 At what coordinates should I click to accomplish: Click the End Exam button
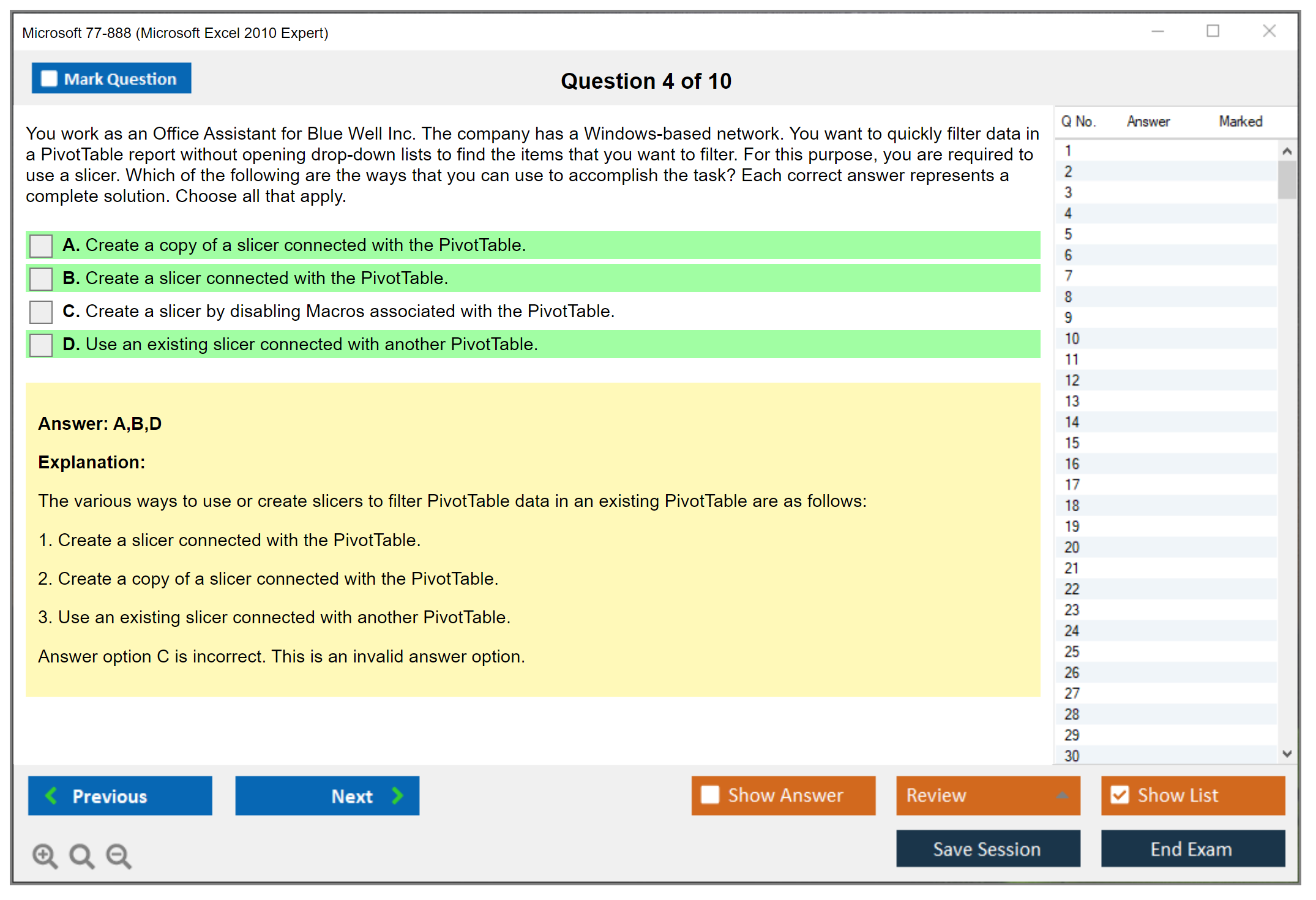pos(1192,849)
